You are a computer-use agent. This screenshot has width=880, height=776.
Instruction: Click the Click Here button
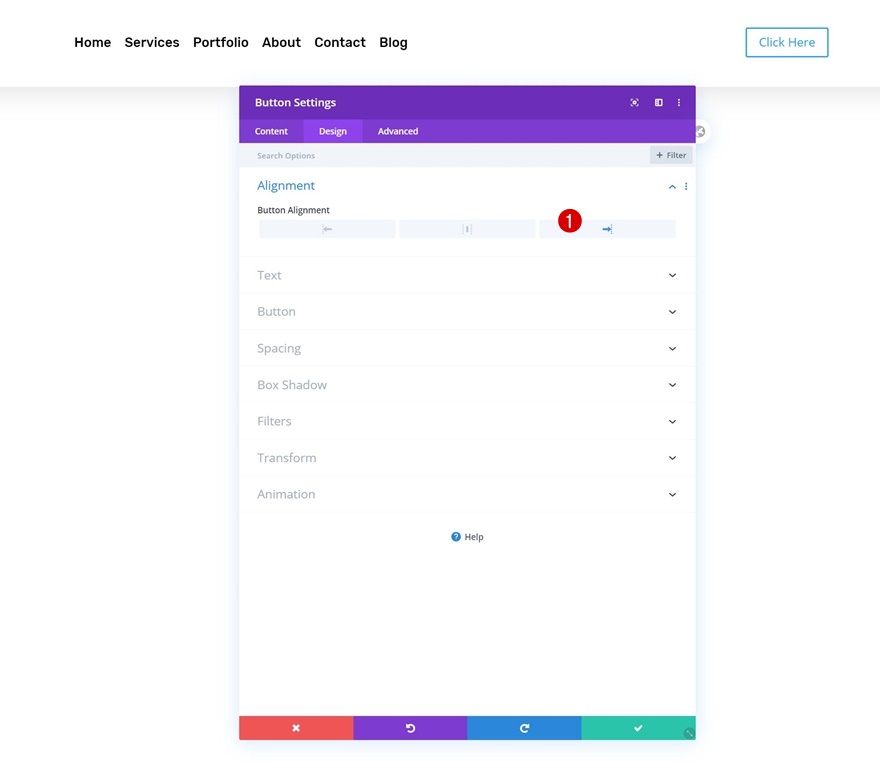click(x=787, y=43)
